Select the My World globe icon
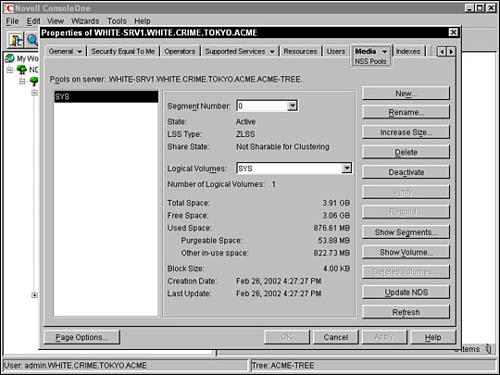The height and width of the screenshot is (375, 500). [10, 58]
